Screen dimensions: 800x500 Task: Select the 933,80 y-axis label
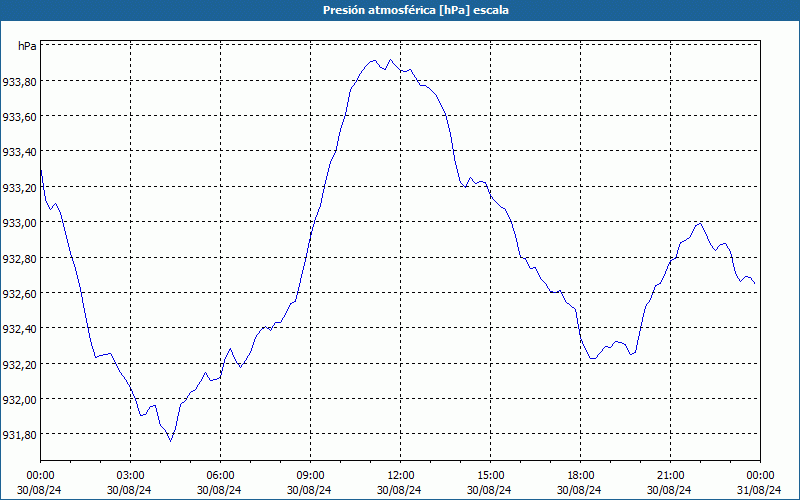click(x=19, y=81)
